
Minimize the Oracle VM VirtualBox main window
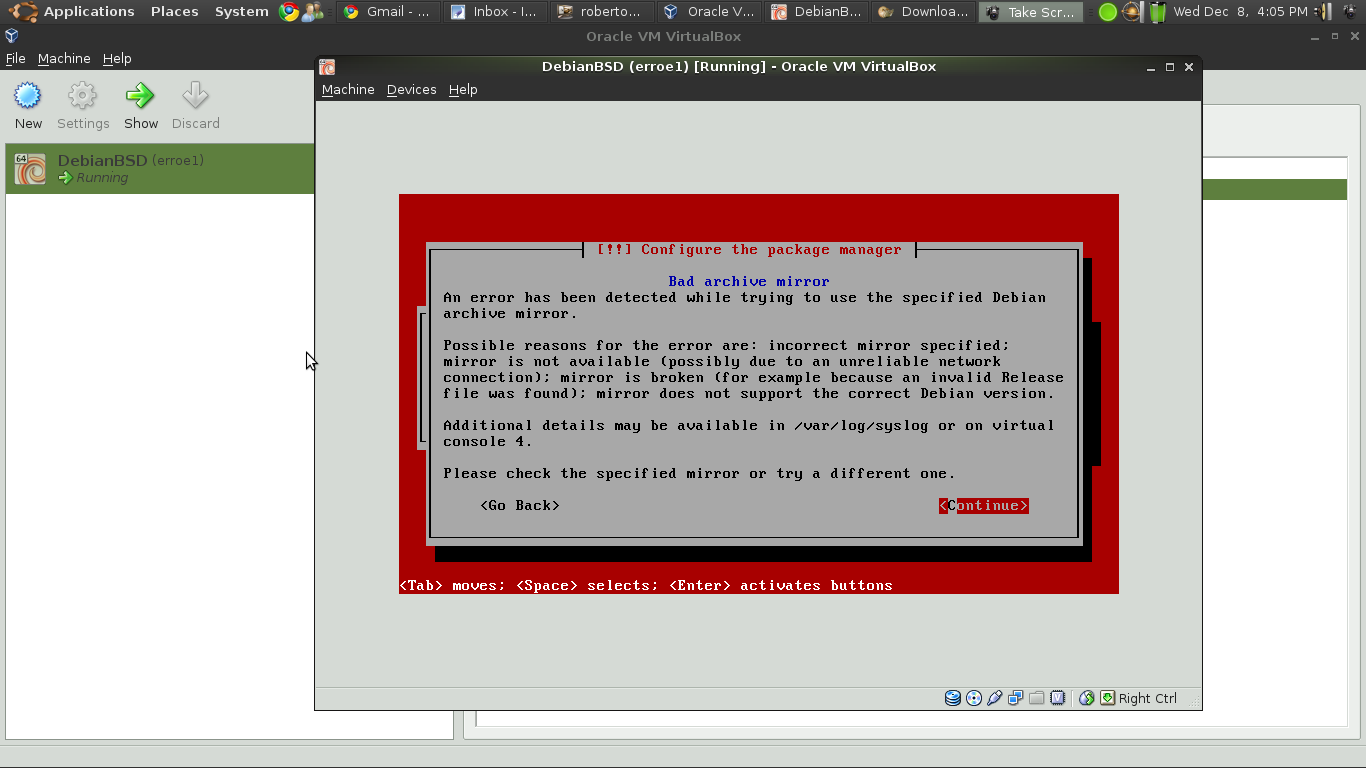point(1315,36)
